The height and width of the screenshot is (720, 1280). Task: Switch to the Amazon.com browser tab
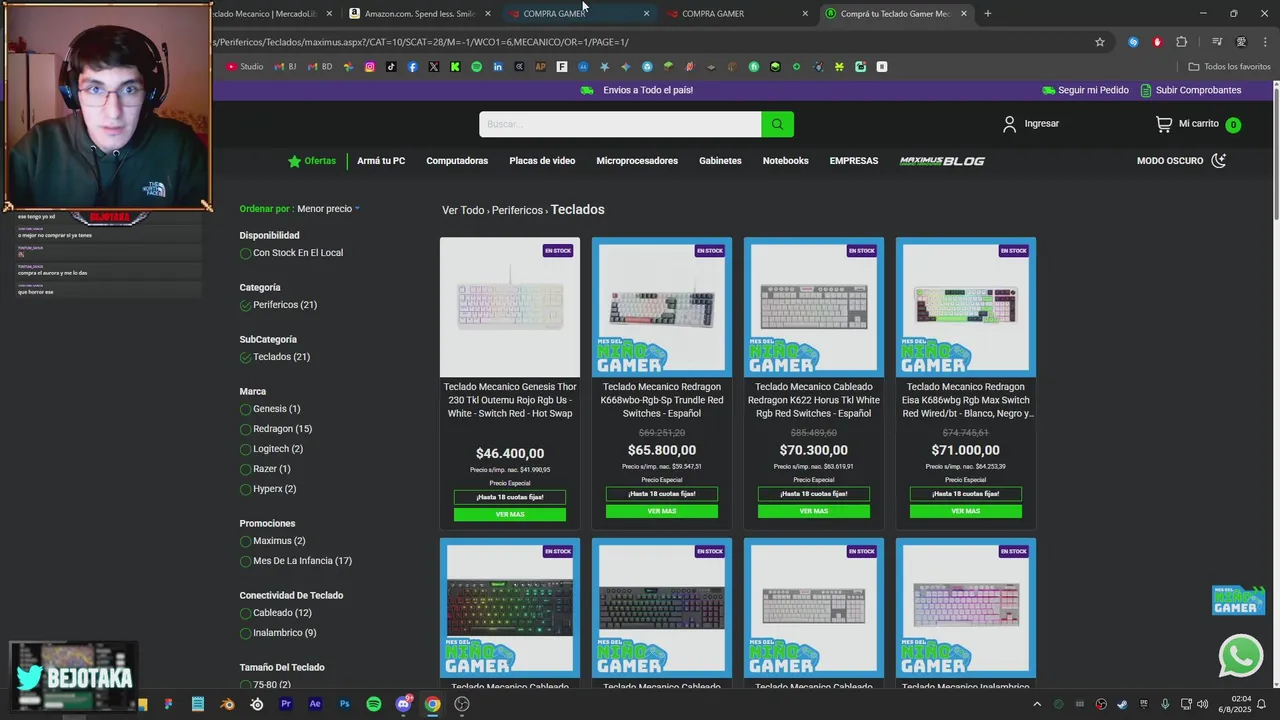tap(419, 14)
